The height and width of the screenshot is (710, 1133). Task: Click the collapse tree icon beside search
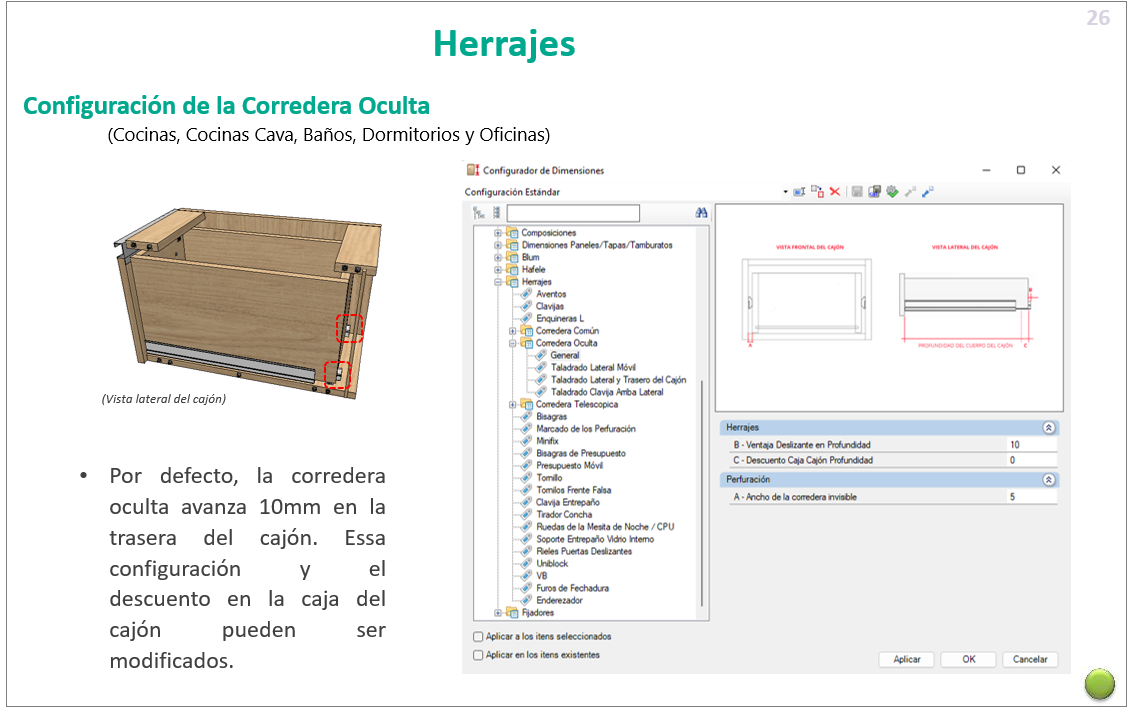496,212
